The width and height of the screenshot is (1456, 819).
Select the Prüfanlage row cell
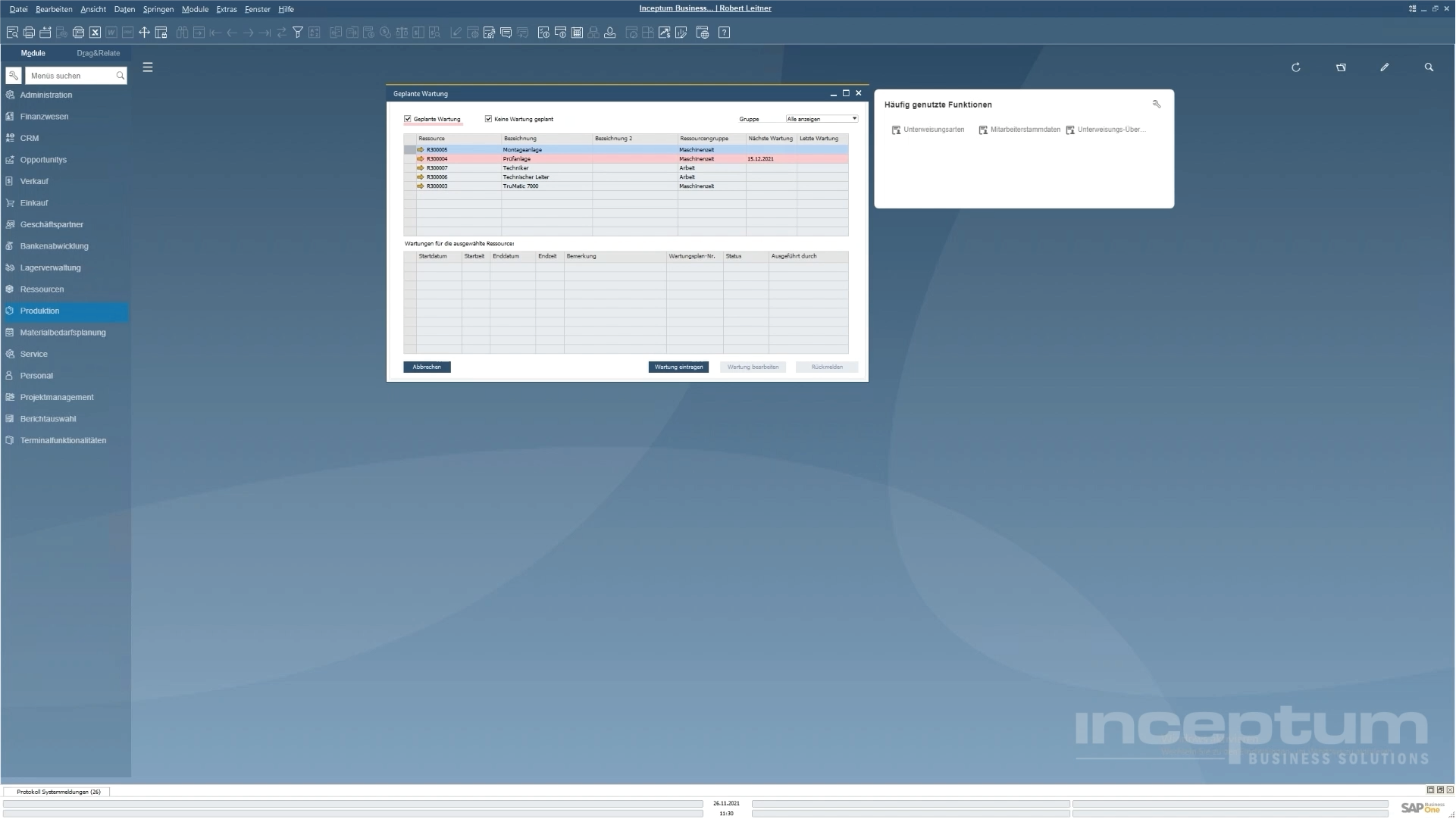546,159
